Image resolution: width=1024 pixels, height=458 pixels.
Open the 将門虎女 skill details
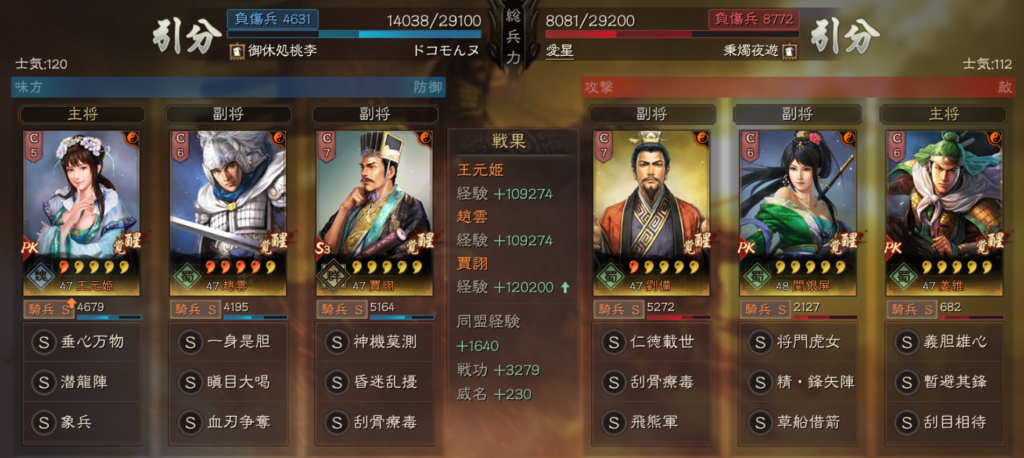click(797, 342)
